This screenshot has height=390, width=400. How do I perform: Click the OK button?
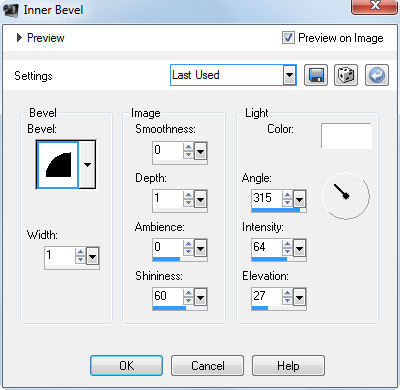[126, 366]
